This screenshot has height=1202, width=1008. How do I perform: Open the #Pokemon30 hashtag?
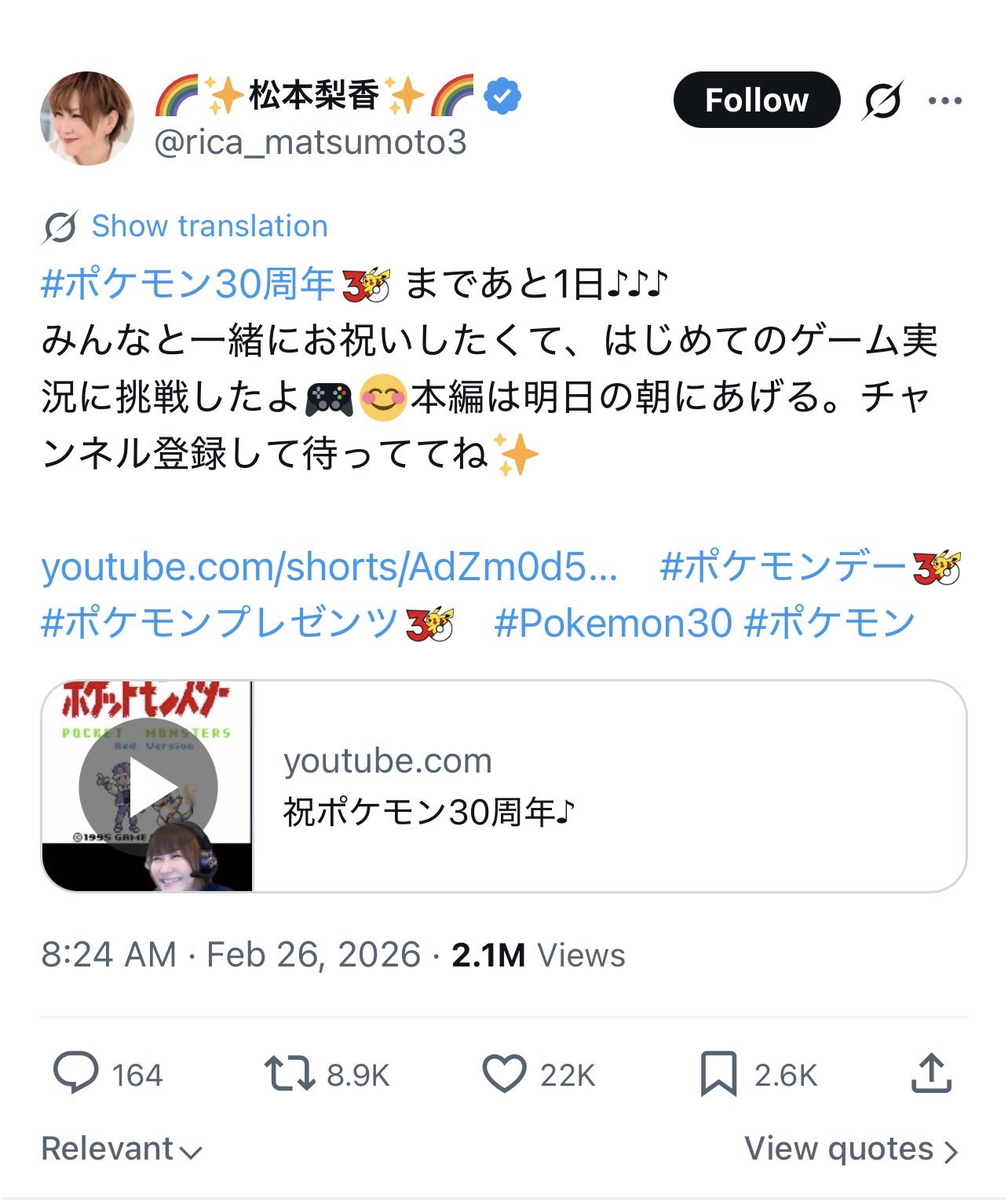point(613,623)
